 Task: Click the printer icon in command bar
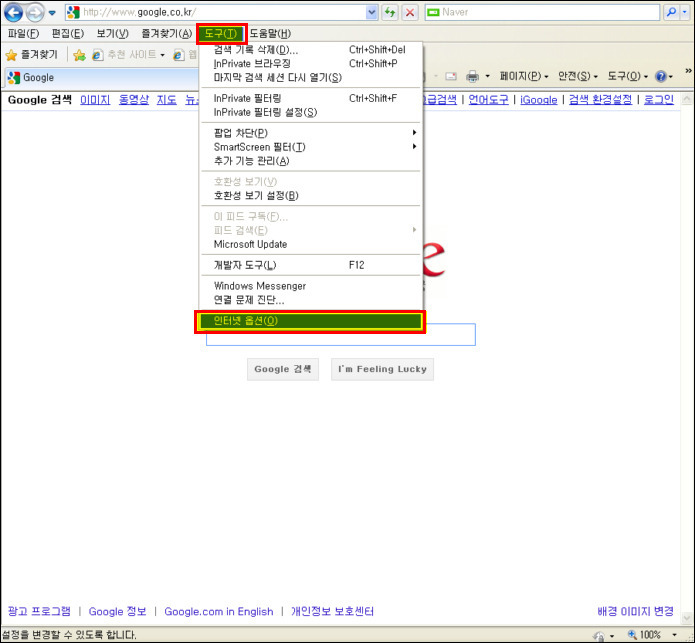click(x=472, y=77)
